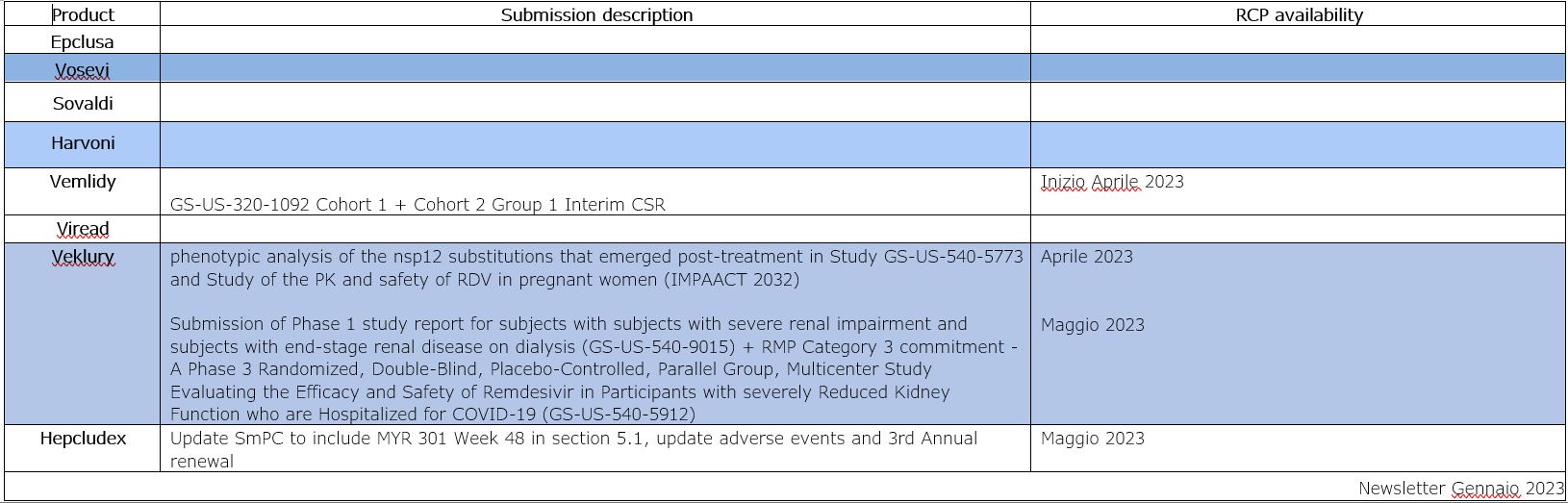Select the Inizio Aprile 2023 date
Image resolution: width=1568 pixels, height=503 pixels.
(1112, 182)
